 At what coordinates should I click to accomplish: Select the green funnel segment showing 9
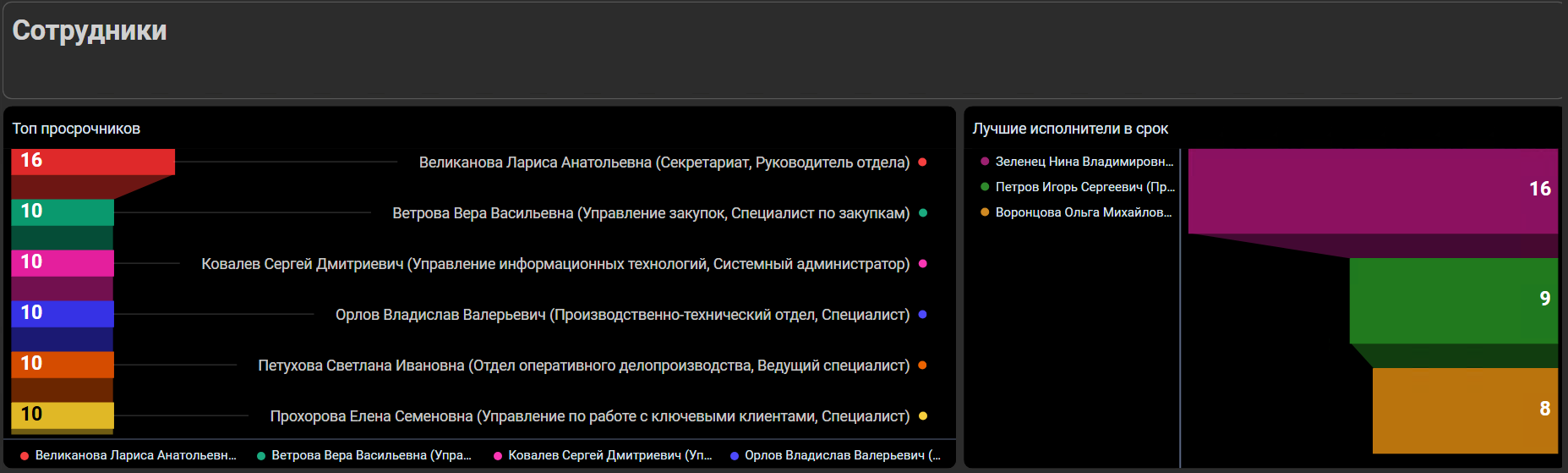pos(1453,300)
